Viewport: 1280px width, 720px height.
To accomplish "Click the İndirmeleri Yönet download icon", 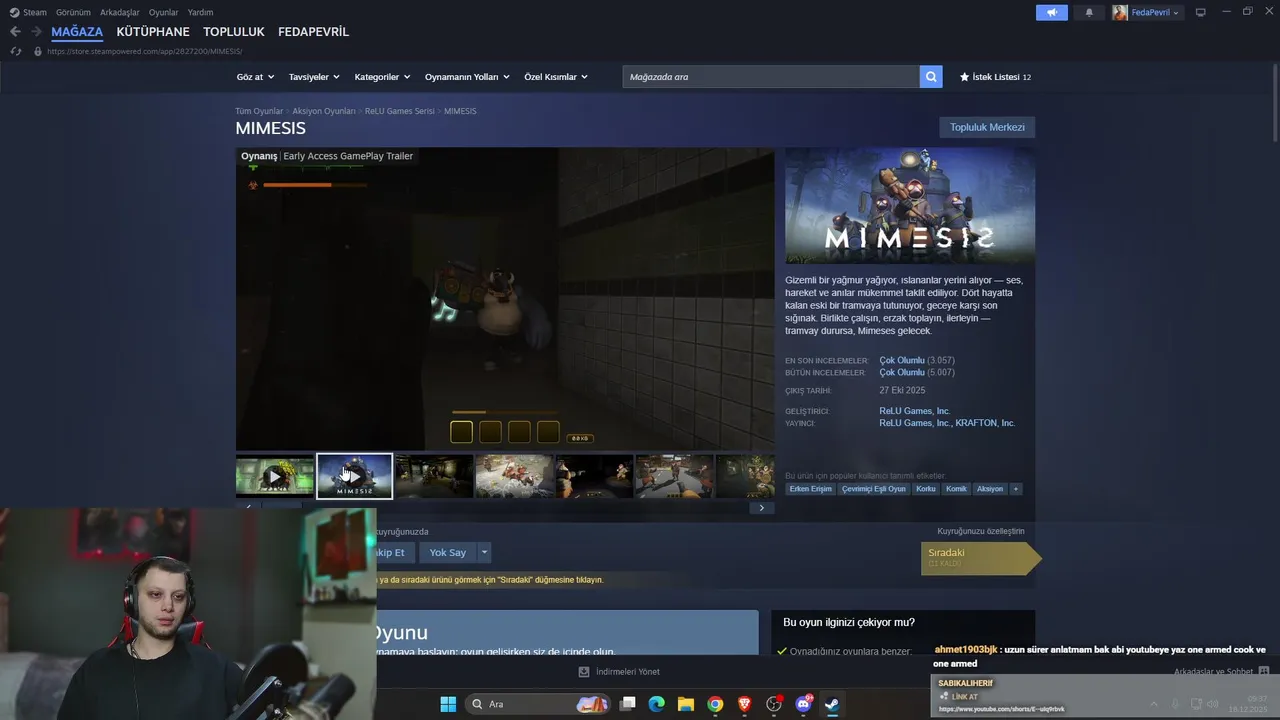I will coord(584,672).
